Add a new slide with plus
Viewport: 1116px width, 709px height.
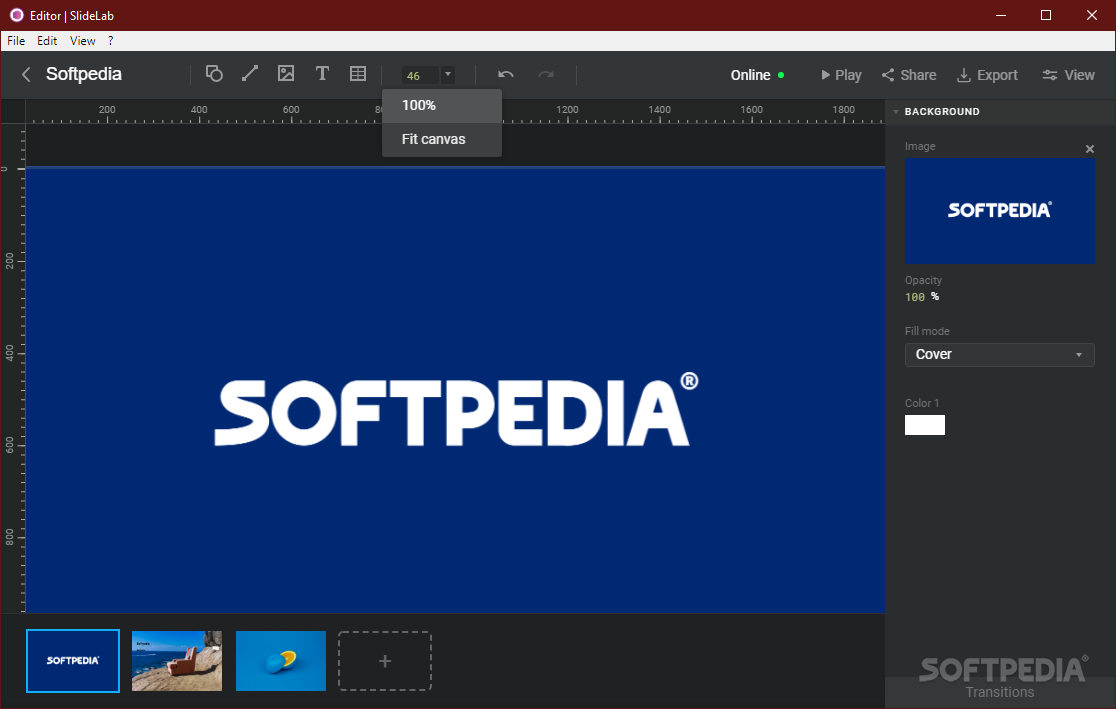[384, 661]
